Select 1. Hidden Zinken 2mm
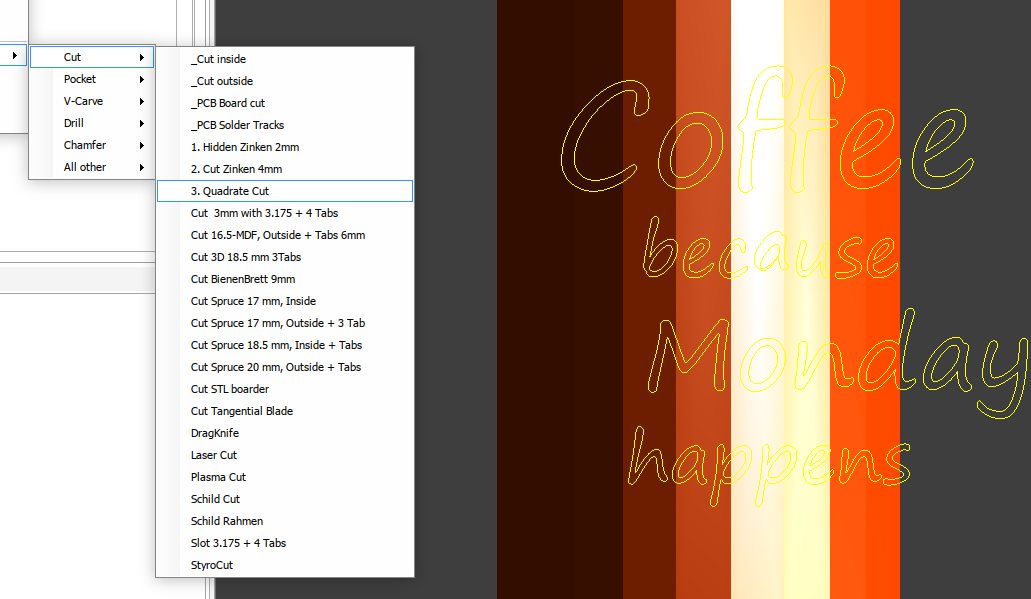This screenshot has height=599, width=1031. tap(285, 147)
